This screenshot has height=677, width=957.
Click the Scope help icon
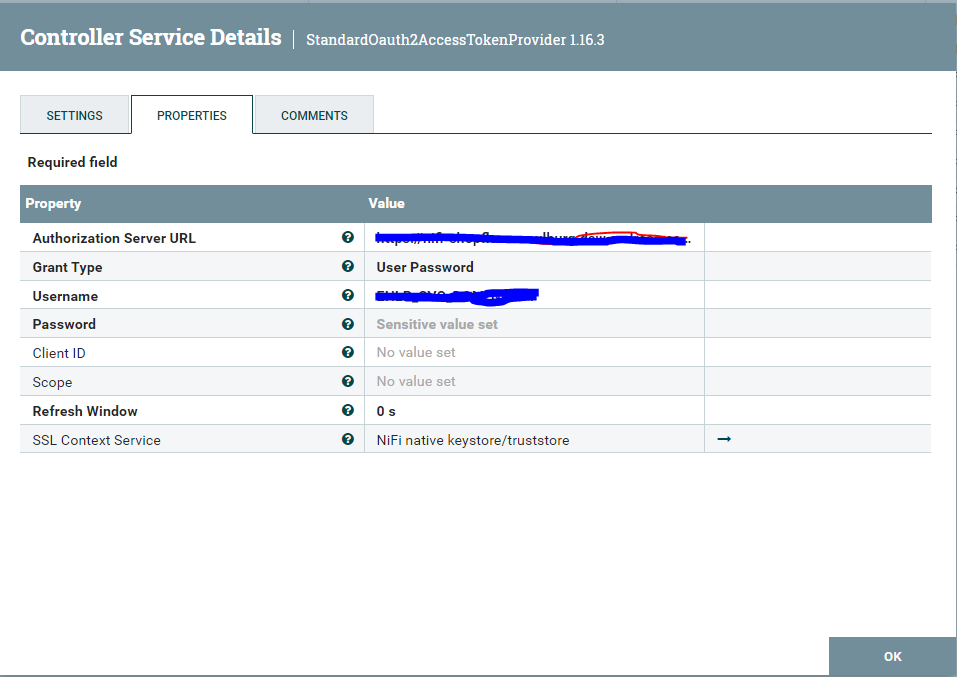[x=347, y=381]
